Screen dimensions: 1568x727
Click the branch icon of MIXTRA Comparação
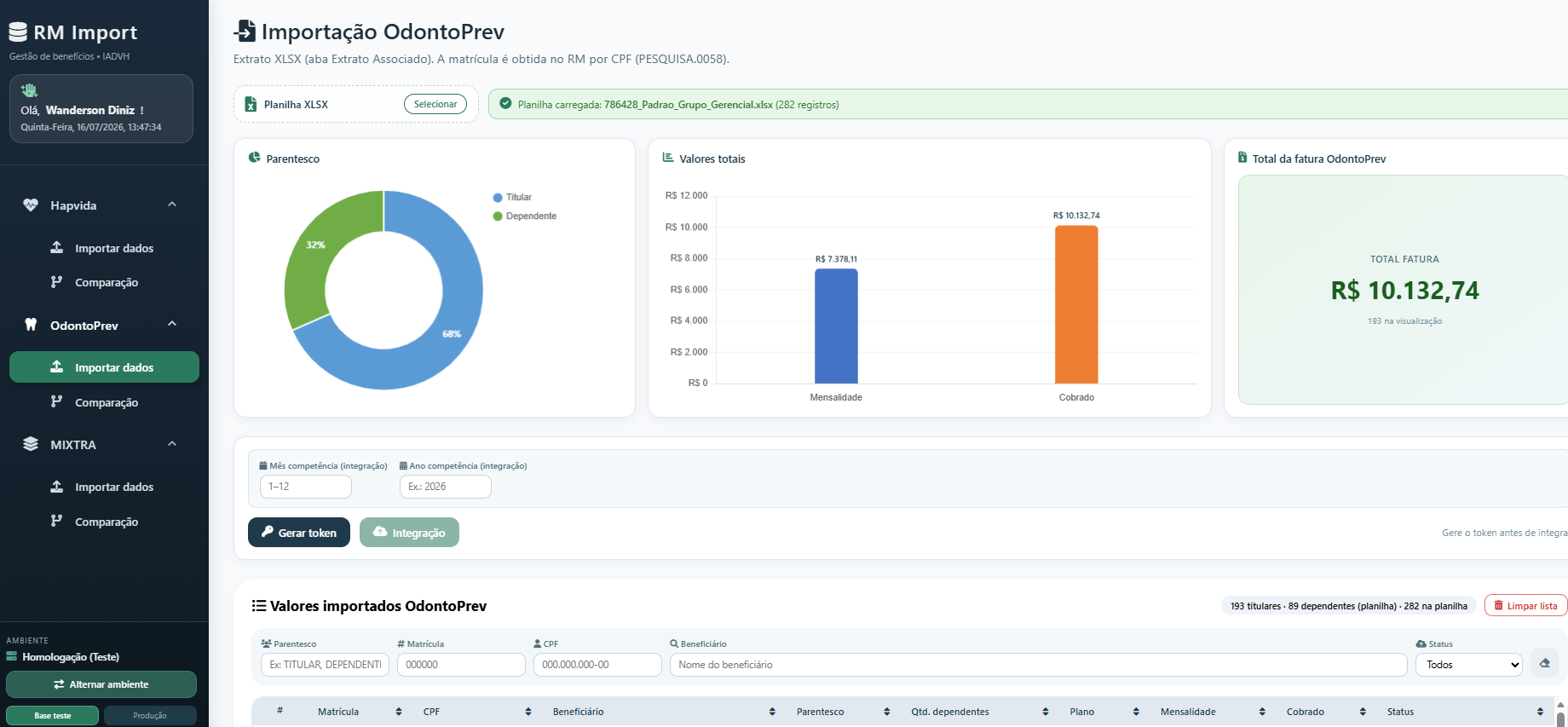(56, 521)
